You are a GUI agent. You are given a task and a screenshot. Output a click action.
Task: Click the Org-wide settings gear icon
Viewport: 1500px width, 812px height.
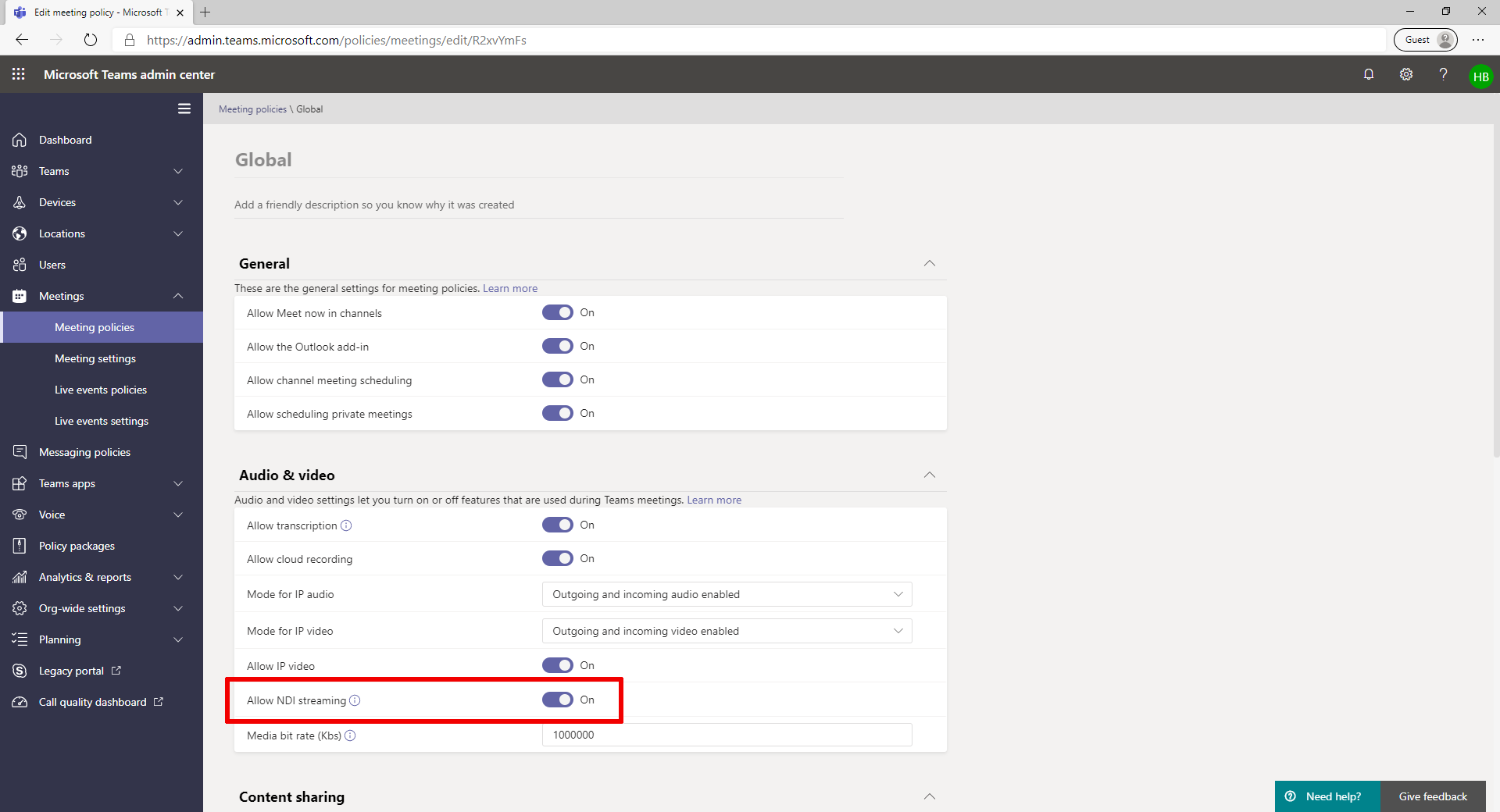click(x=20, y=608)
